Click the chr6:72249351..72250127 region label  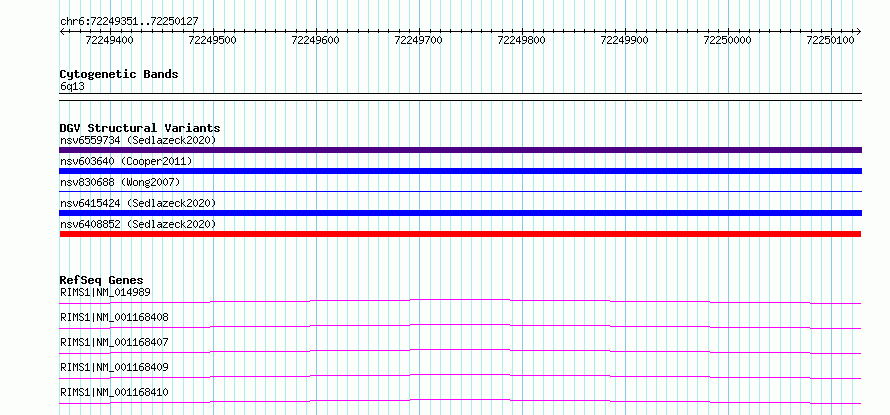coord(129,21)
